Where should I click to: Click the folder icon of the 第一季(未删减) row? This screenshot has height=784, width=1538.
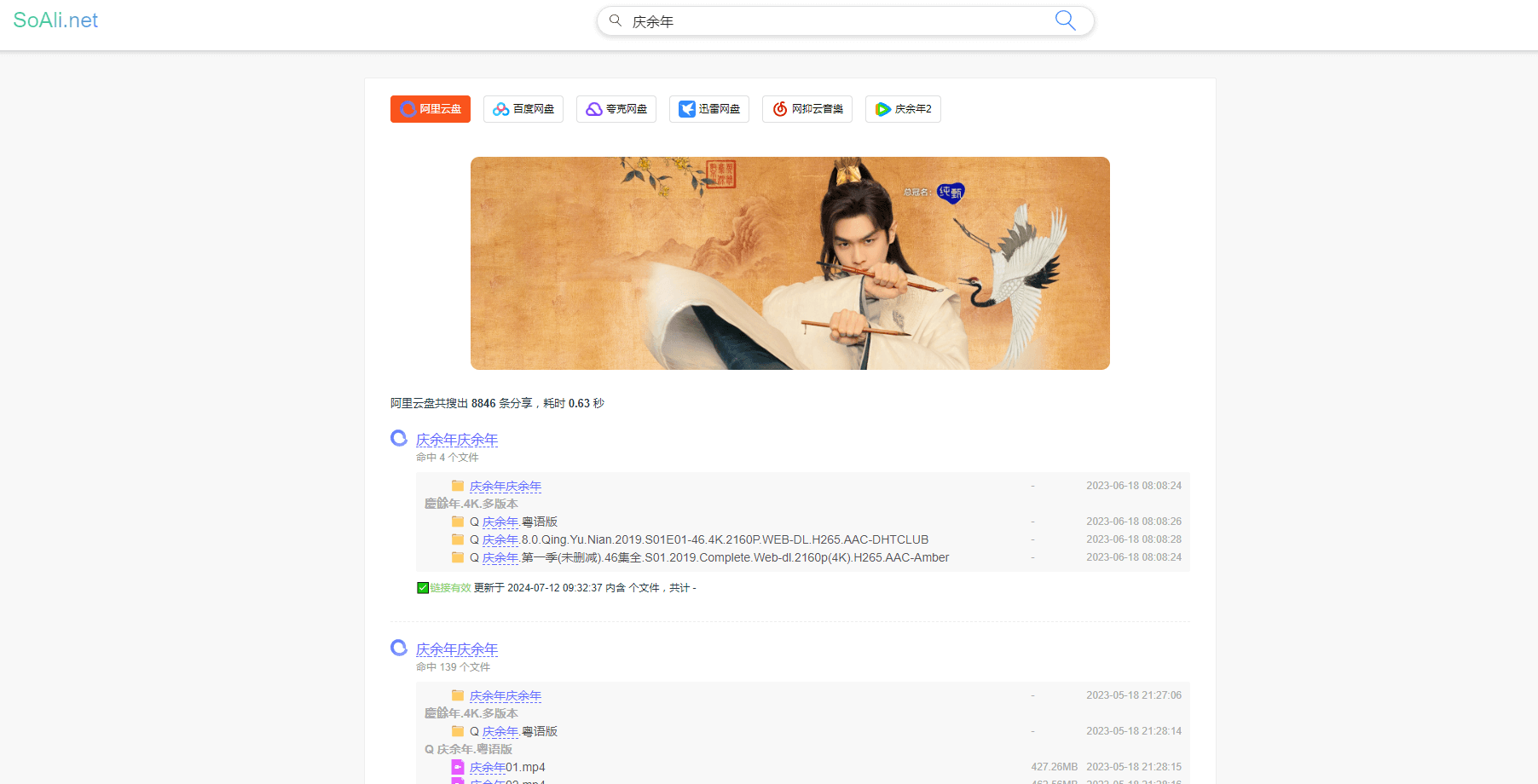click(458, 557)
